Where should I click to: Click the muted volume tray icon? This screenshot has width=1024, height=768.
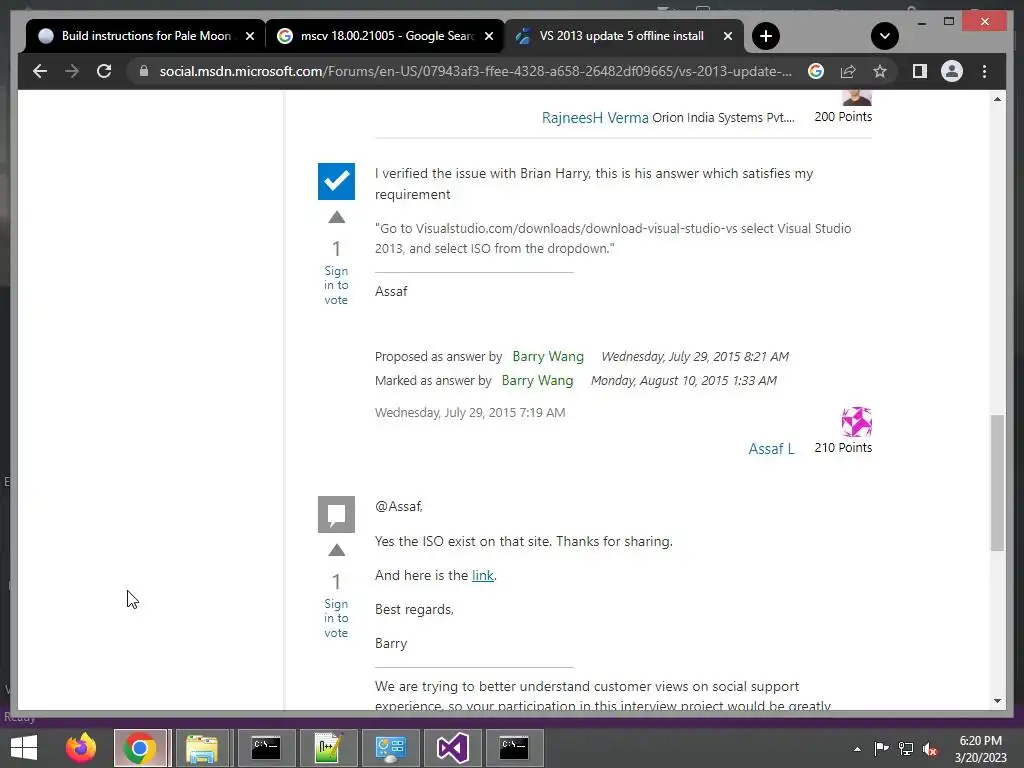[930, 748]
